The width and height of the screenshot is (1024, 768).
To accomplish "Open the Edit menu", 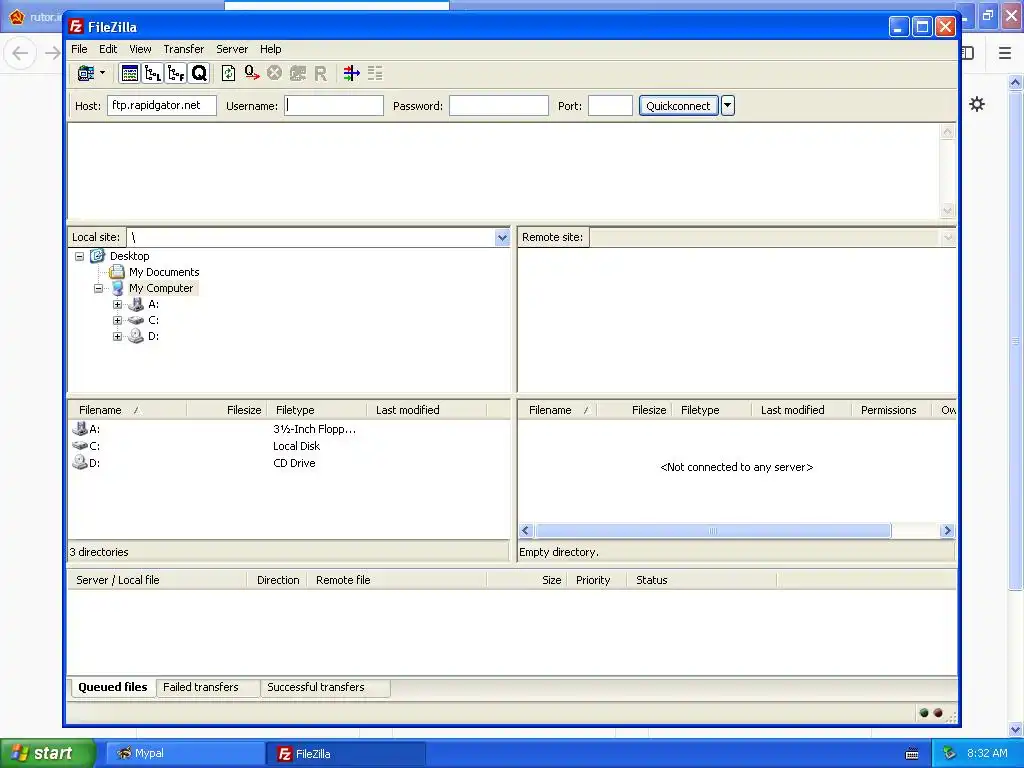I will coord(108,49).
